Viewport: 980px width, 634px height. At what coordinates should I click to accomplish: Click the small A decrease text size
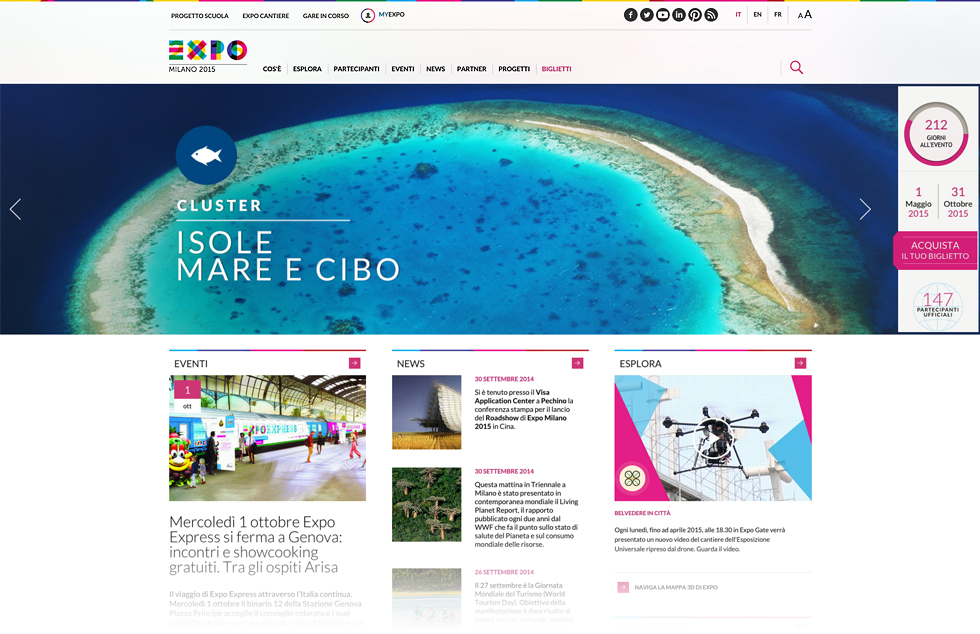click(x=800, y=16)
